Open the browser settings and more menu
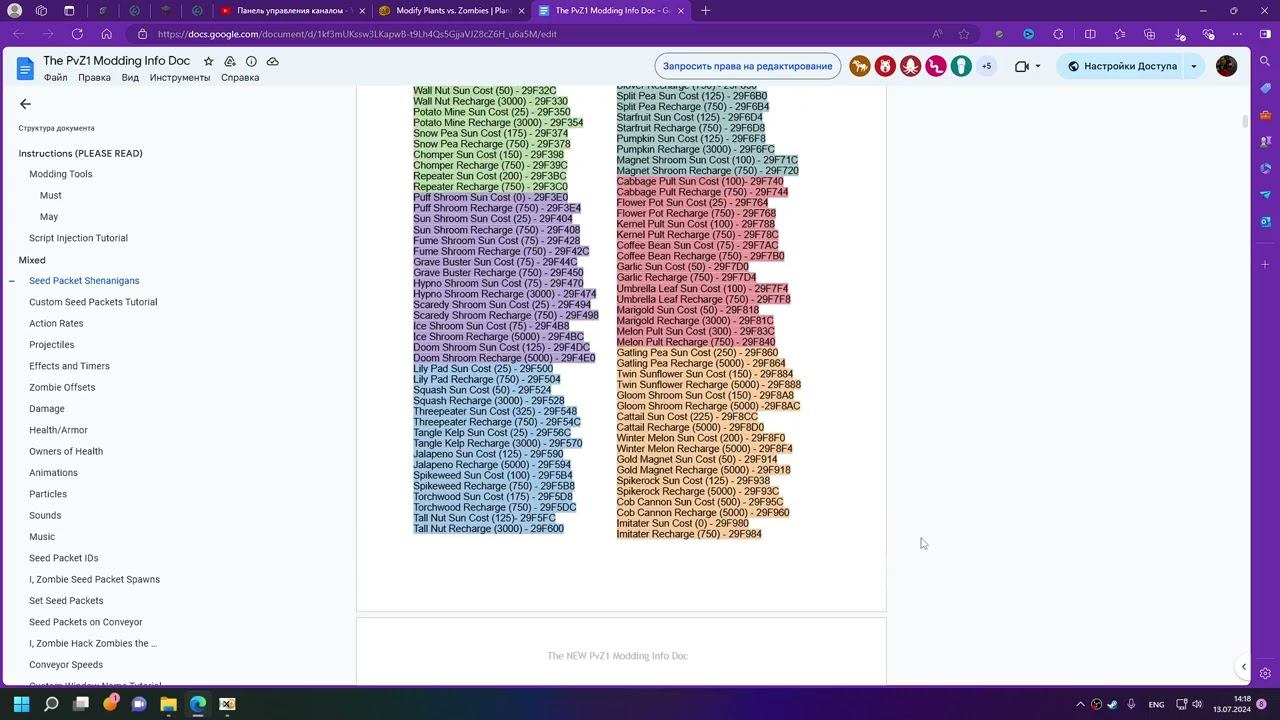The width and height of the screenshot is (1280, 720). (1237, 34)
